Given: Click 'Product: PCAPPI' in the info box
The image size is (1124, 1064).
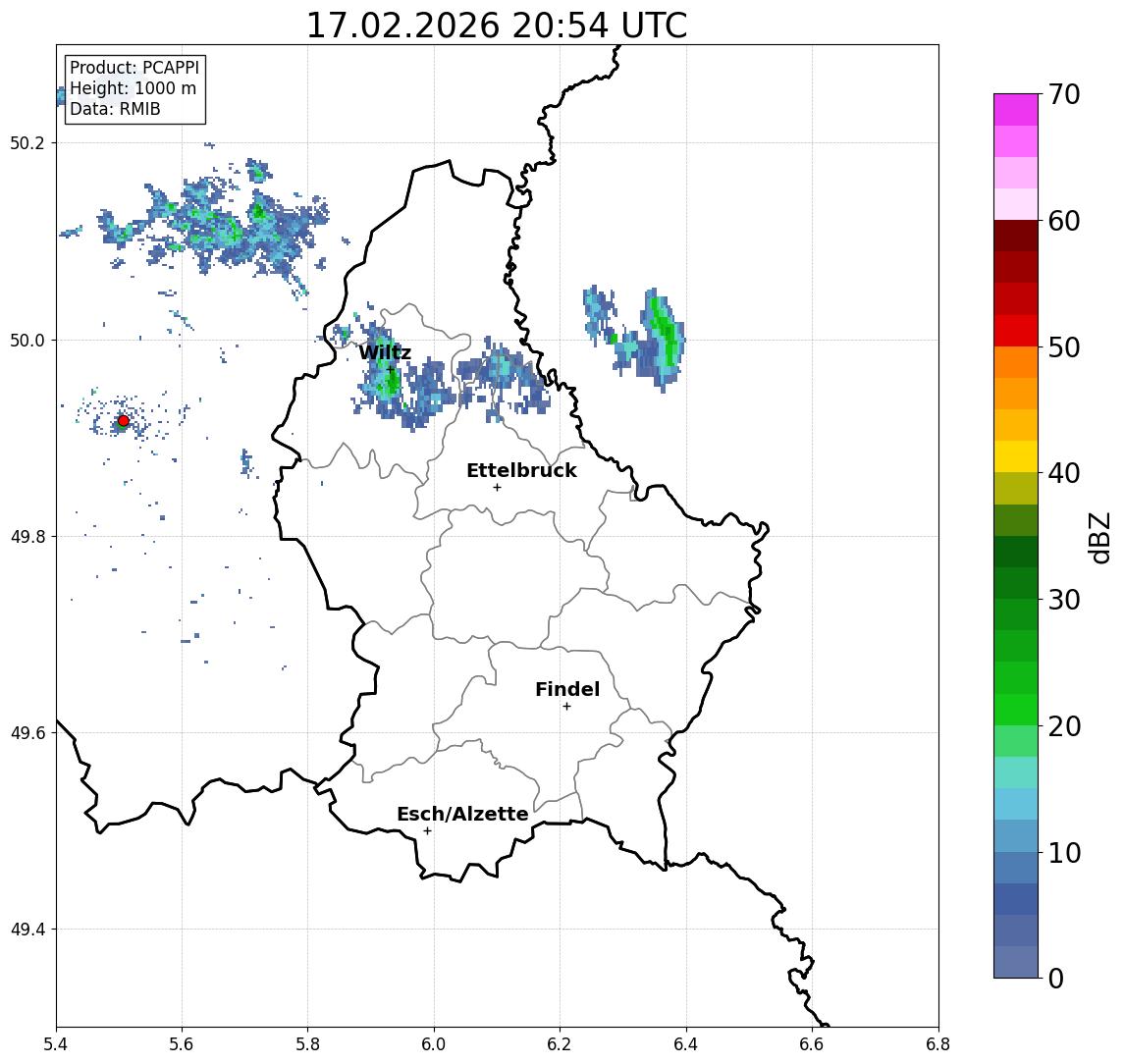Looking at the screenshot, I should (134, 68).
